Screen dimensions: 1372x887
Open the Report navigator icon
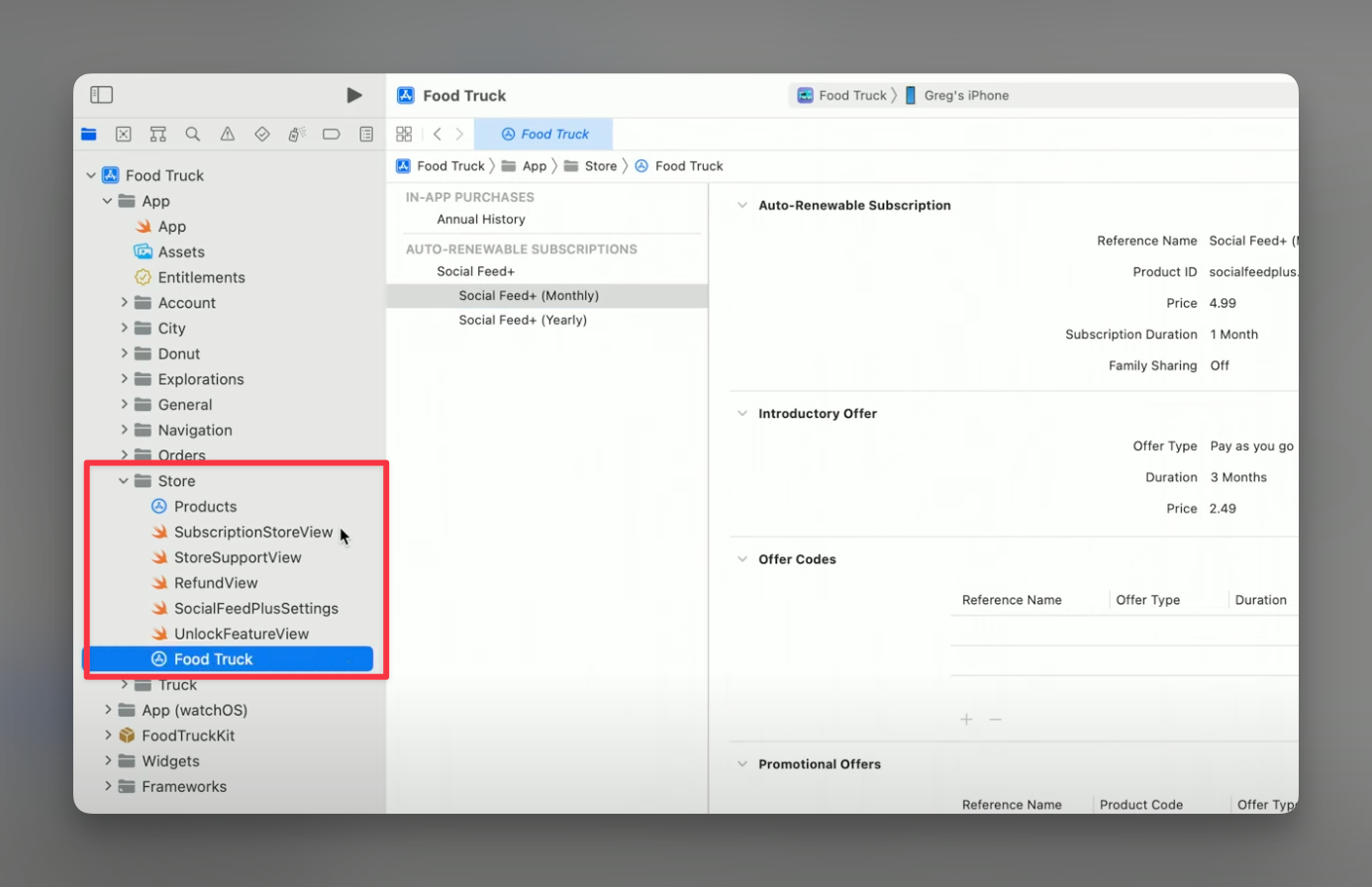366,134
